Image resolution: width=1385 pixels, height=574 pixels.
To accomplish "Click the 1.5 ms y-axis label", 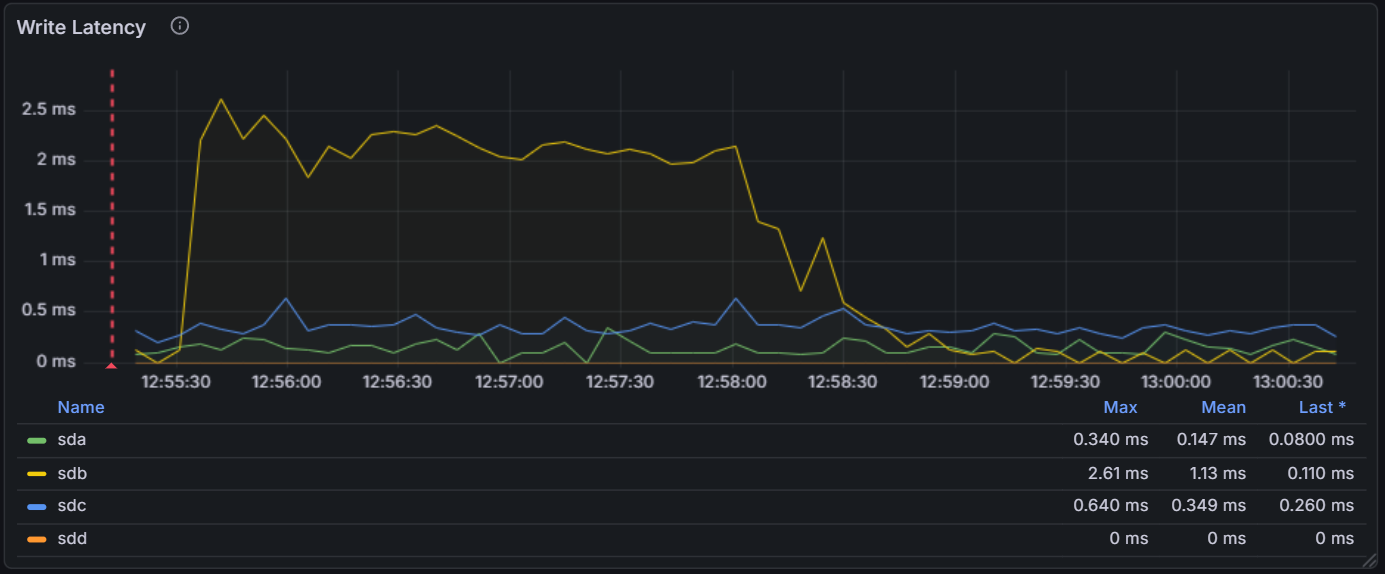I will 49,210.
